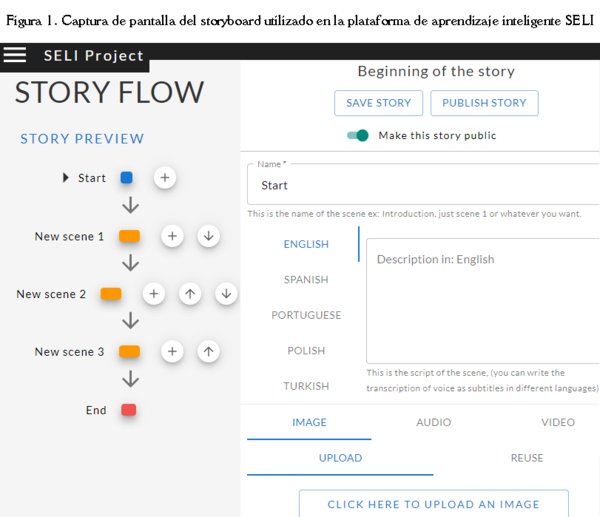
Task: Move New scene 1 down
Action: [208, 236]
